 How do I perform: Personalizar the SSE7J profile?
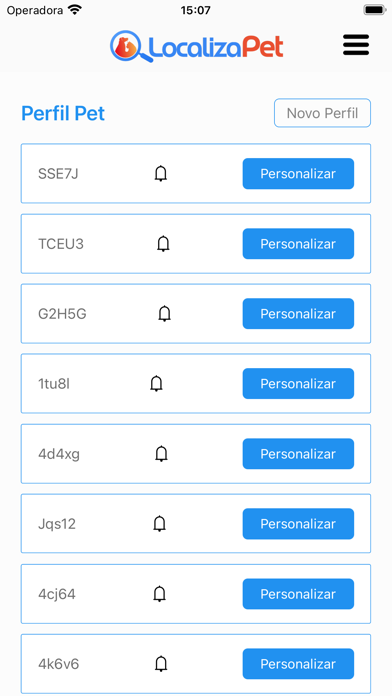click(x=298, y=174)
